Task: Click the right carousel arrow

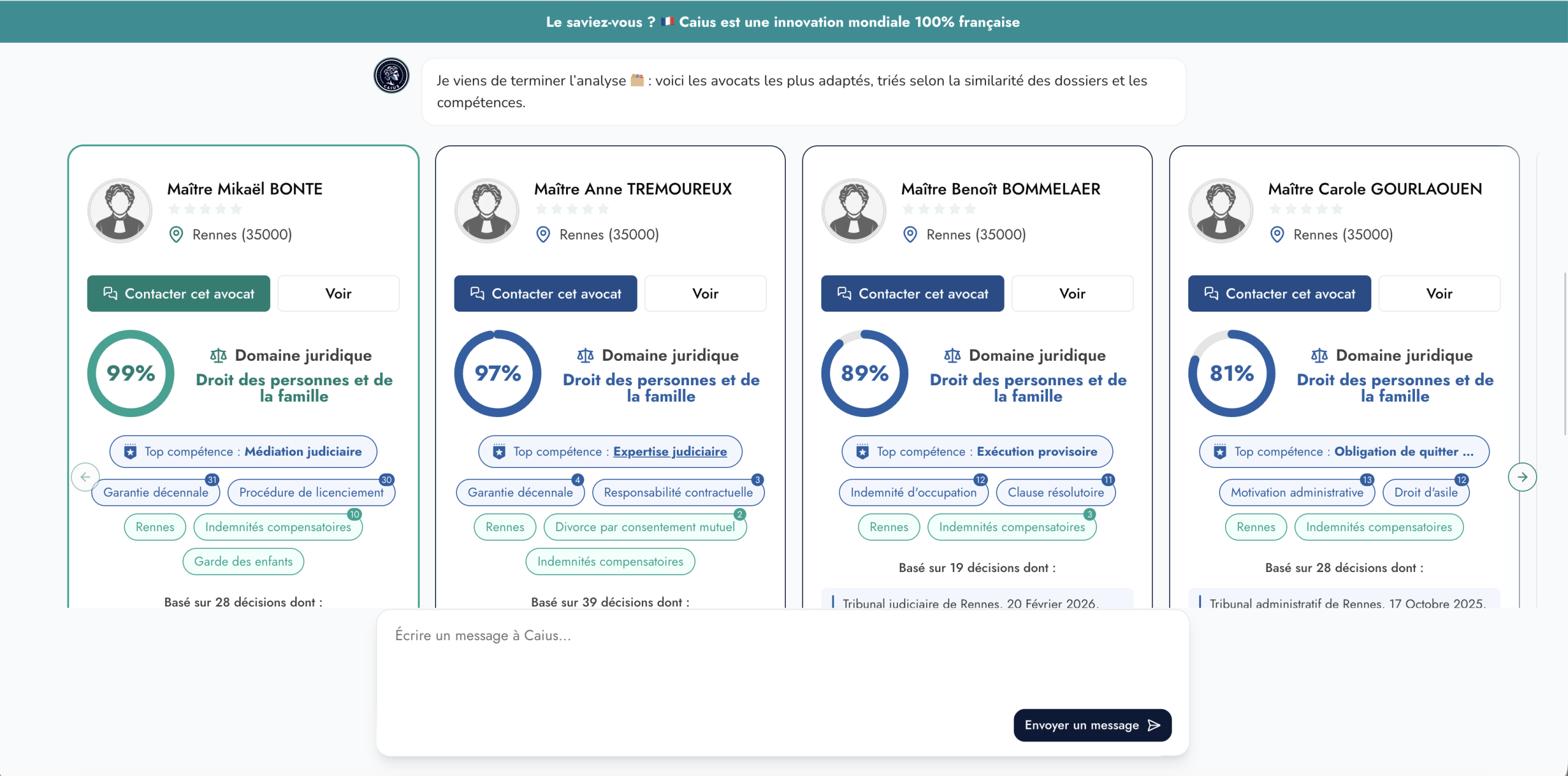Action: coord(1521,477)
